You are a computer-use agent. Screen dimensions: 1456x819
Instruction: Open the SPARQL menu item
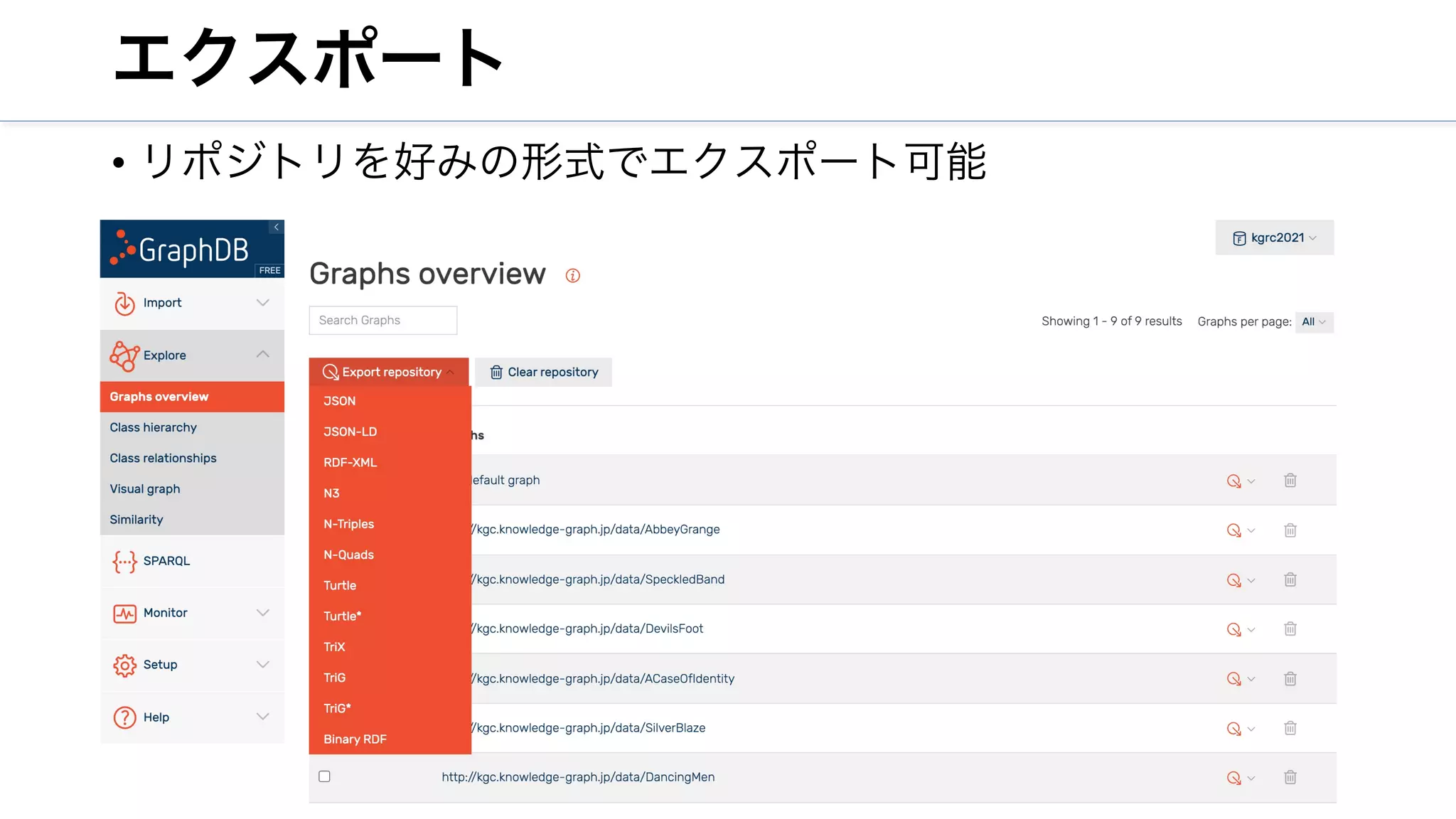tap(192, 561)
